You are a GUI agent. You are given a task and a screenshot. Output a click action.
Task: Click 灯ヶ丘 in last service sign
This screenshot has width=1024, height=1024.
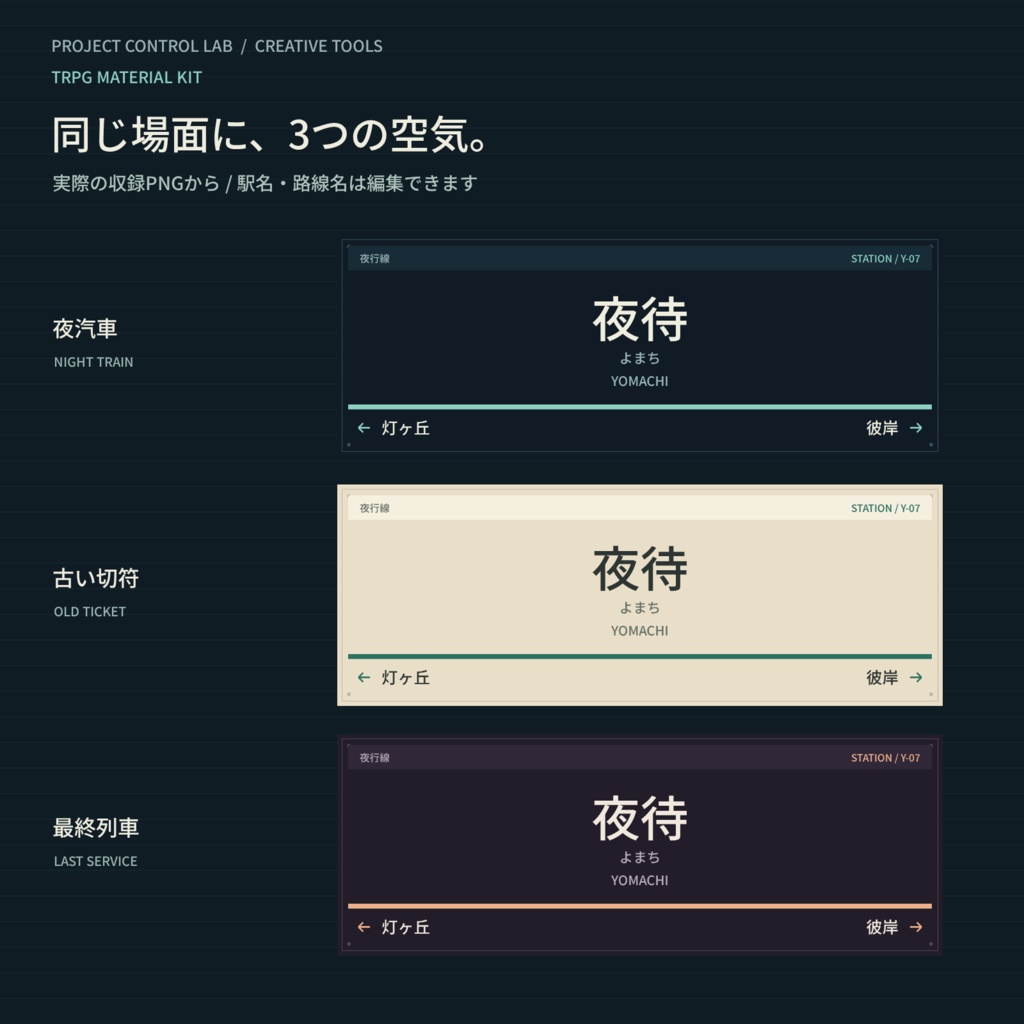[x=406, y=927]
